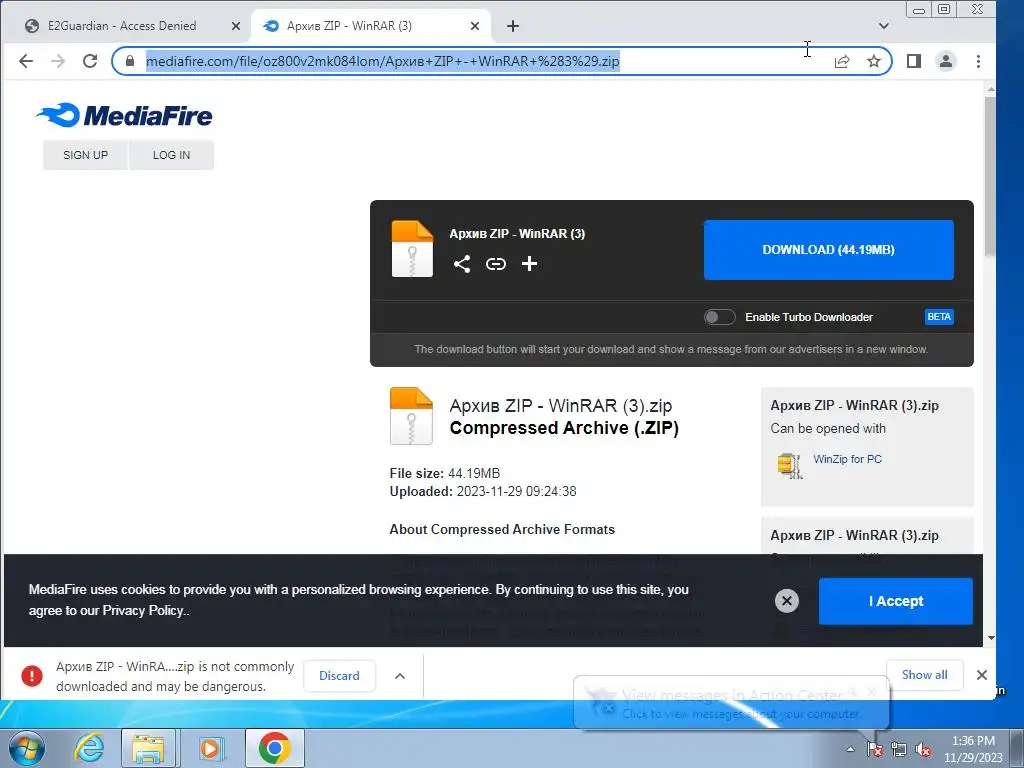Image resolution: width=1024 pixels, height=768 pixels.
Task: Click the scrollbar down arrow
Action: tap(991, 638)
